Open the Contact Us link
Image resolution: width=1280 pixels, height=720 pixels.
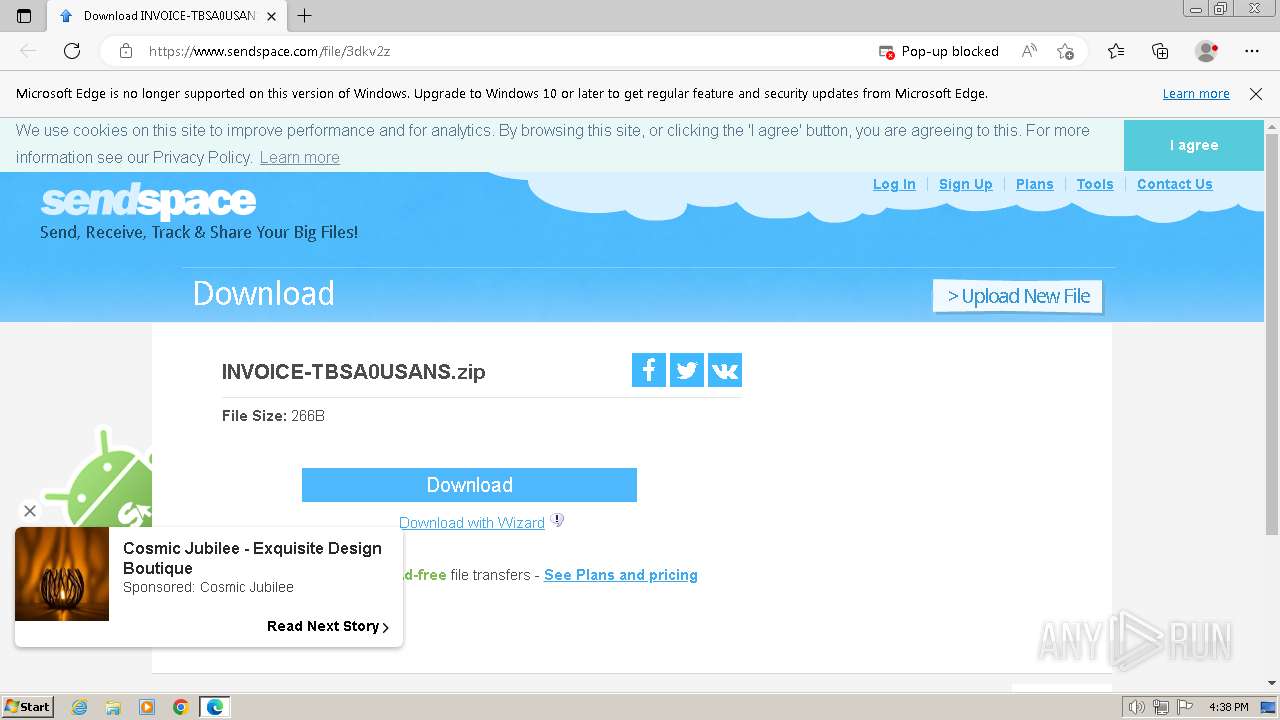click(1174, 184)
